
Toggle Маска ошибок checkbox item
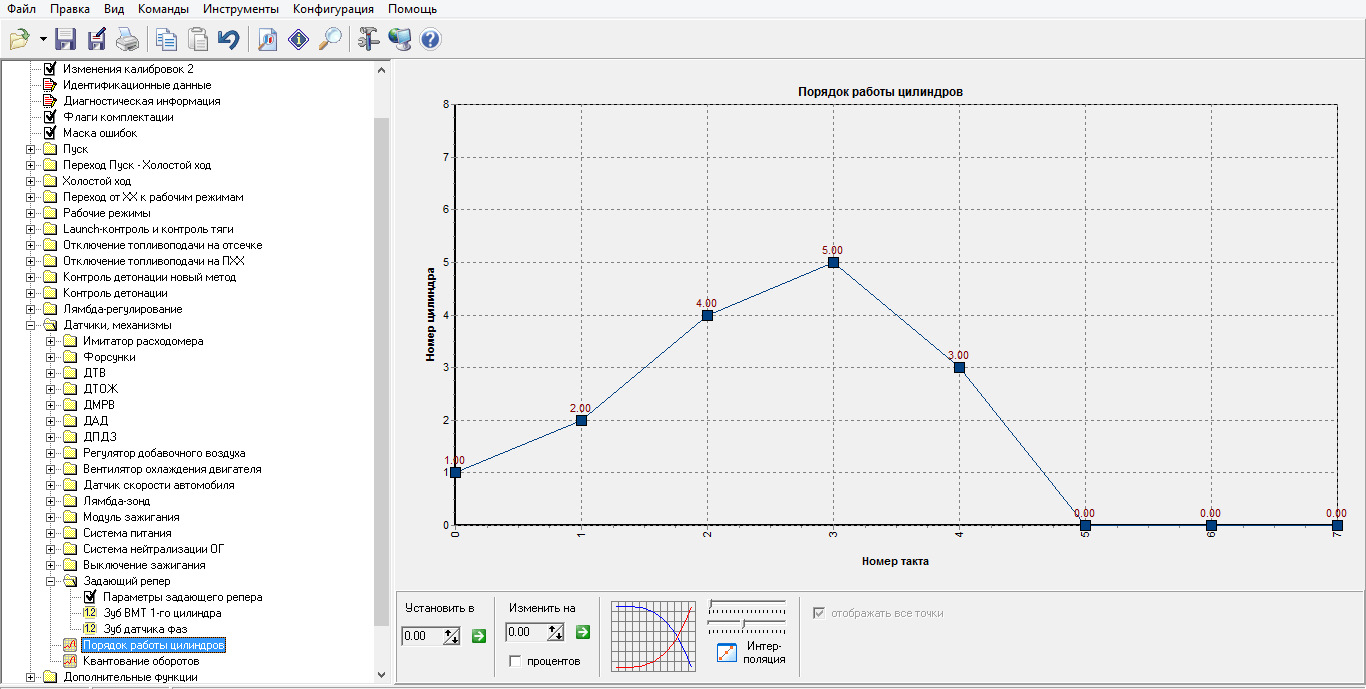49,133
